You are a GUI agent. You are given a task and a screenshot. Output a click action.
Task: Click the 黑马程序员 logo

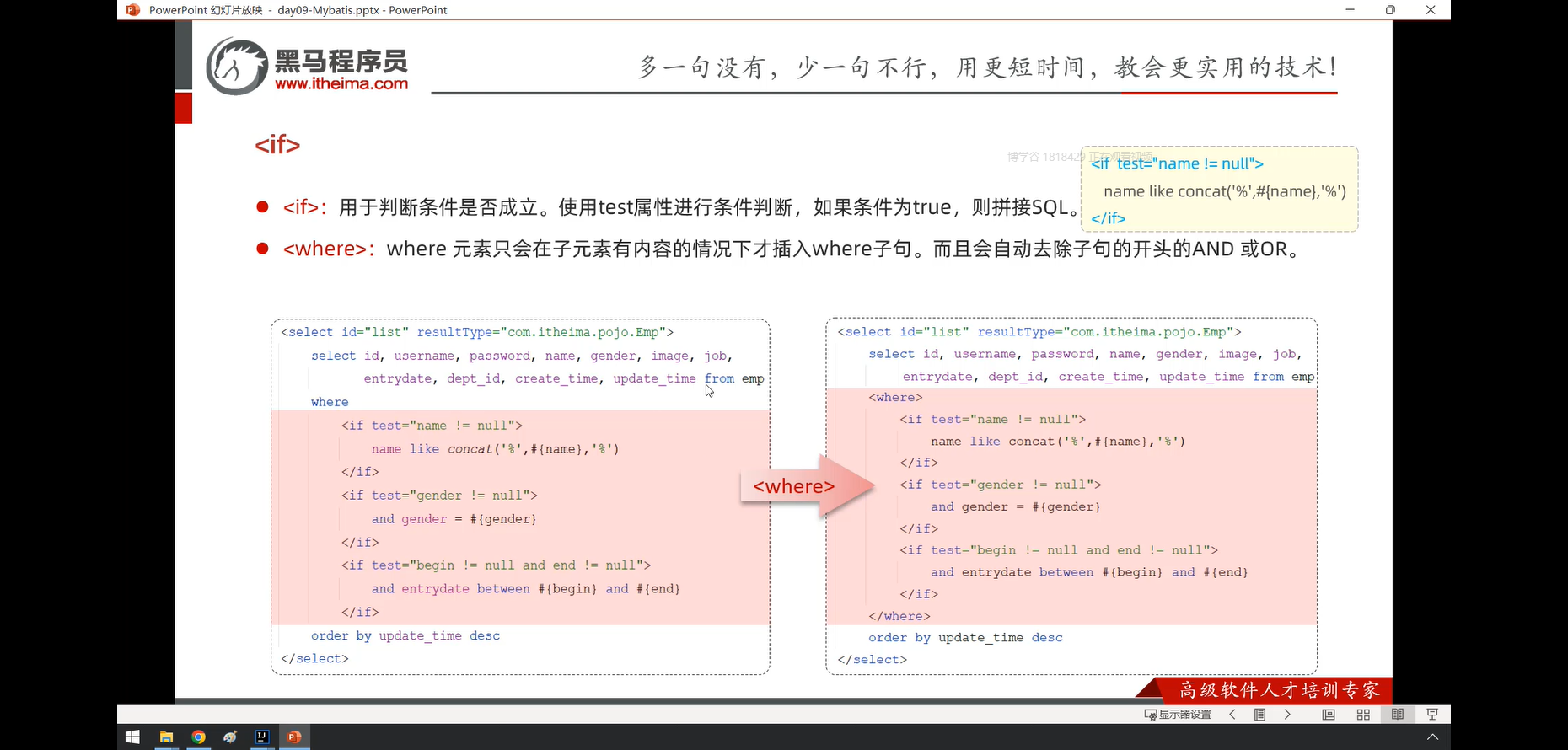click(x=307, y=66)
